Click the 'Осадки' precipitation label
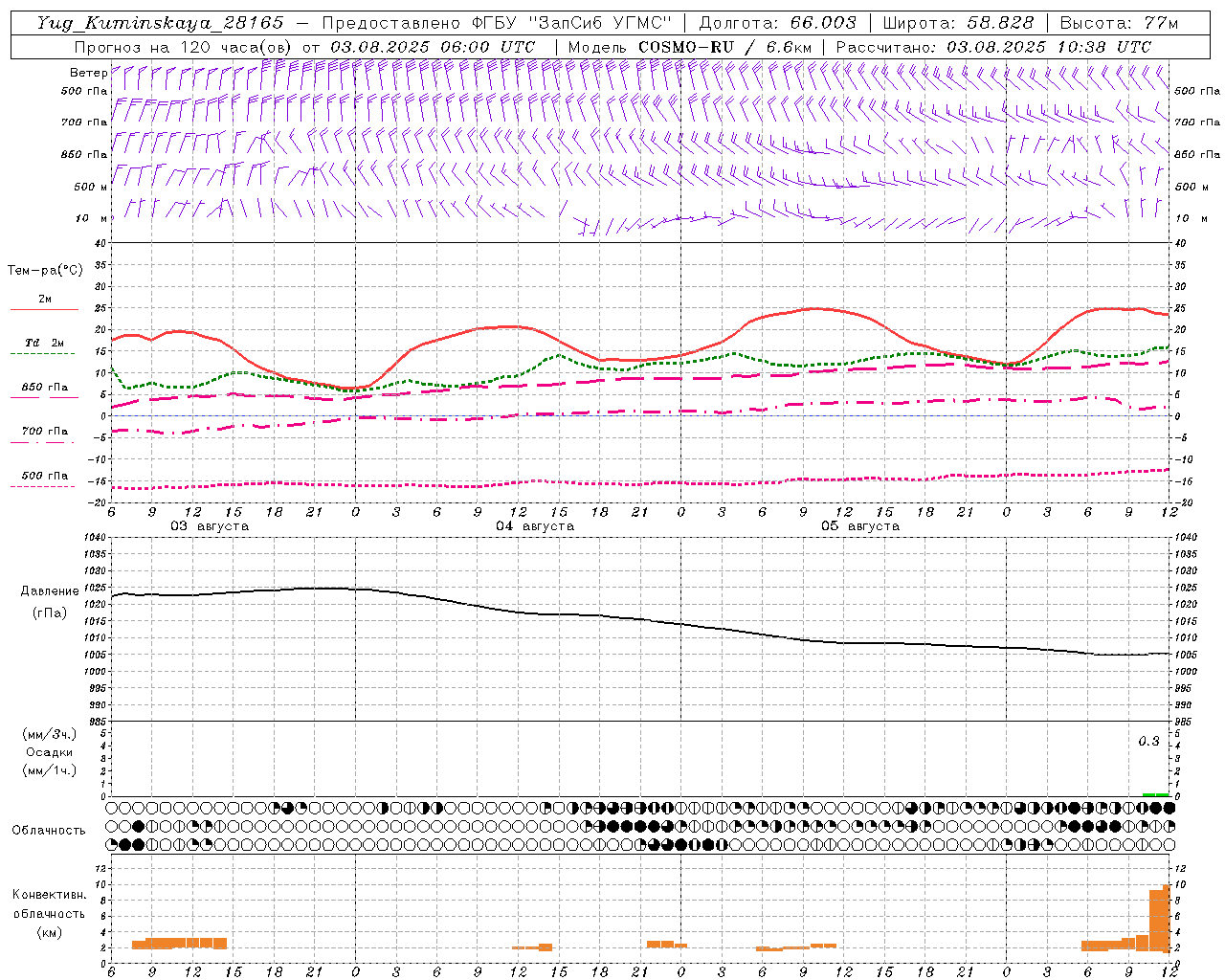The width and height of the screenshot is (1225, 980). 50,752
